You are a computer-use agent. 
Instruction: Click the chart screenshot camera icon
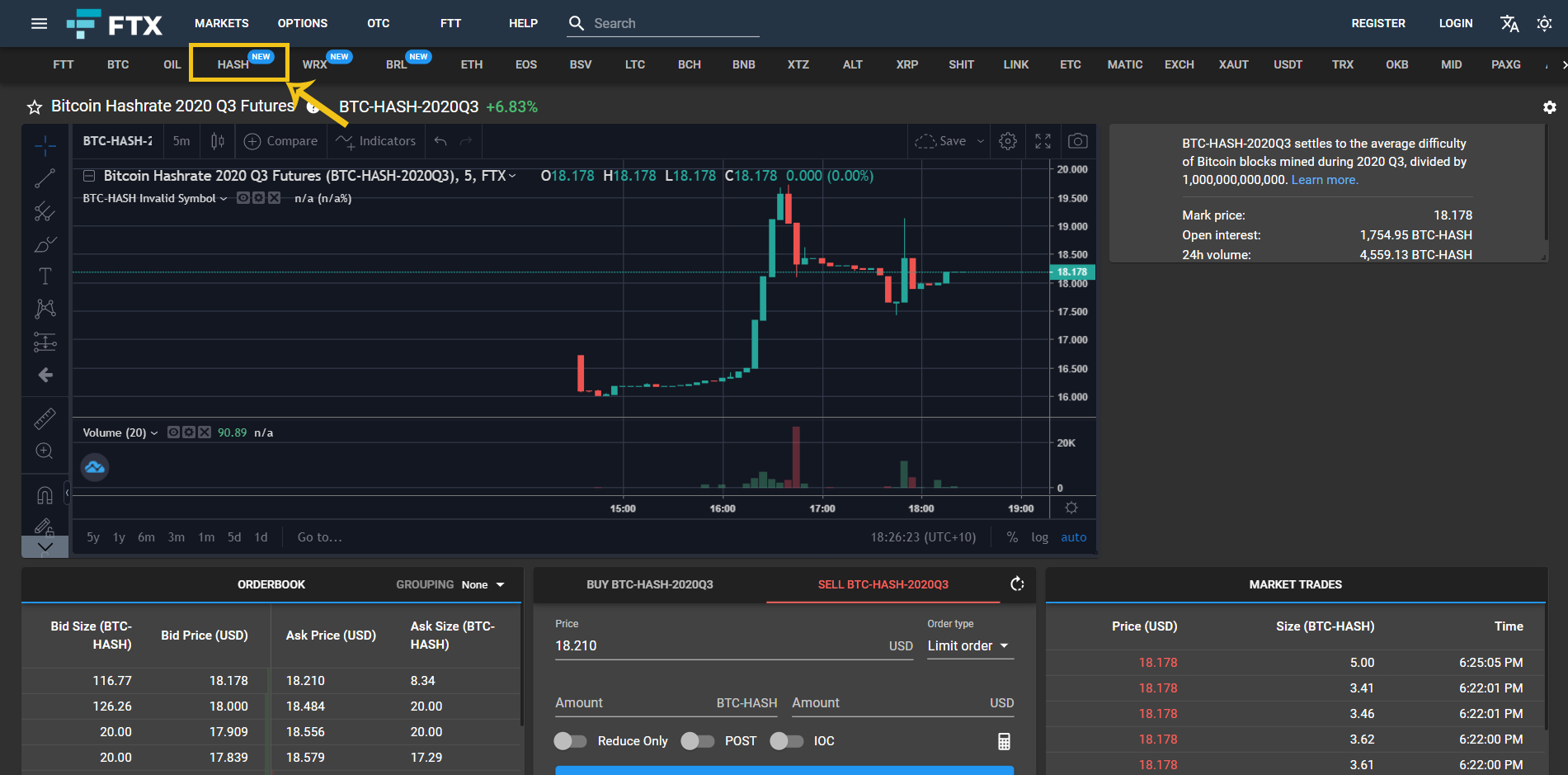point(1077,141)
